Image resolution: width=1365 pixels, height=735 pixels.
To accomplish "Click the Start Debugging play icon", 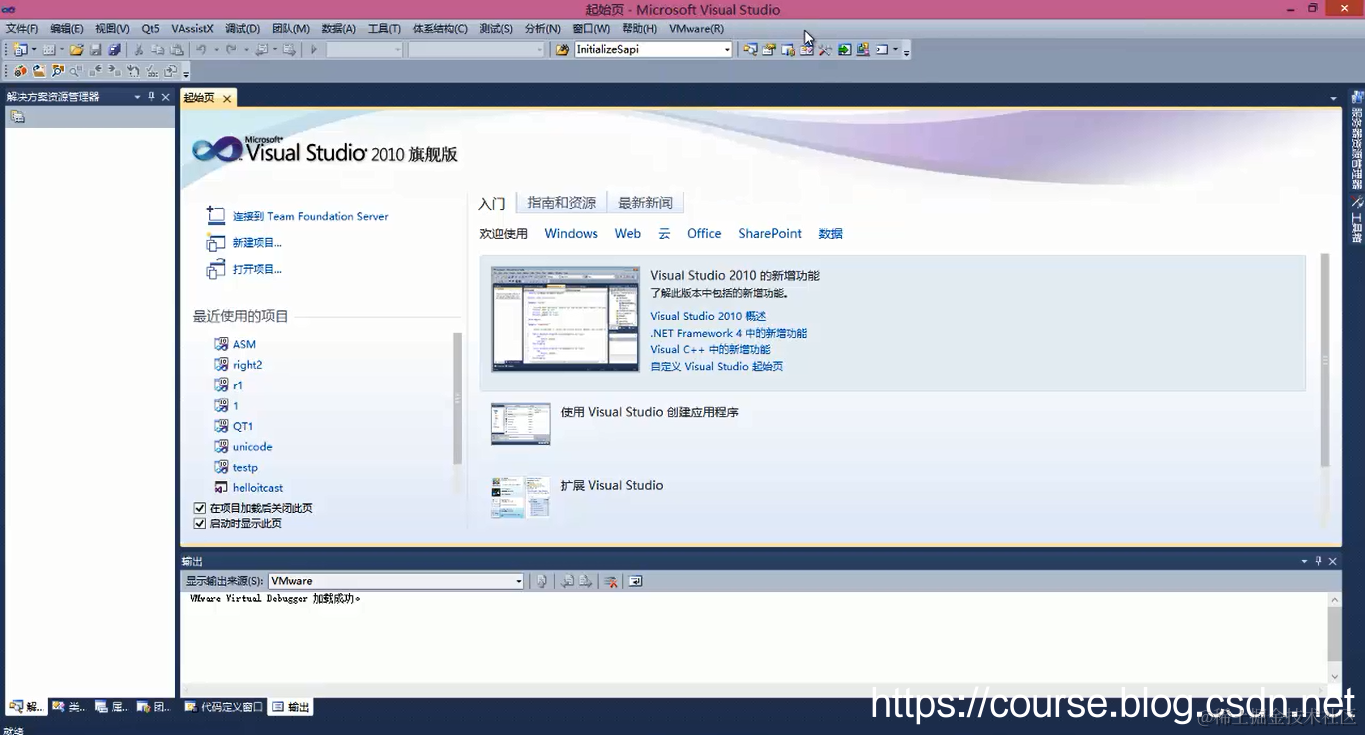I will [x=313, y=50].
